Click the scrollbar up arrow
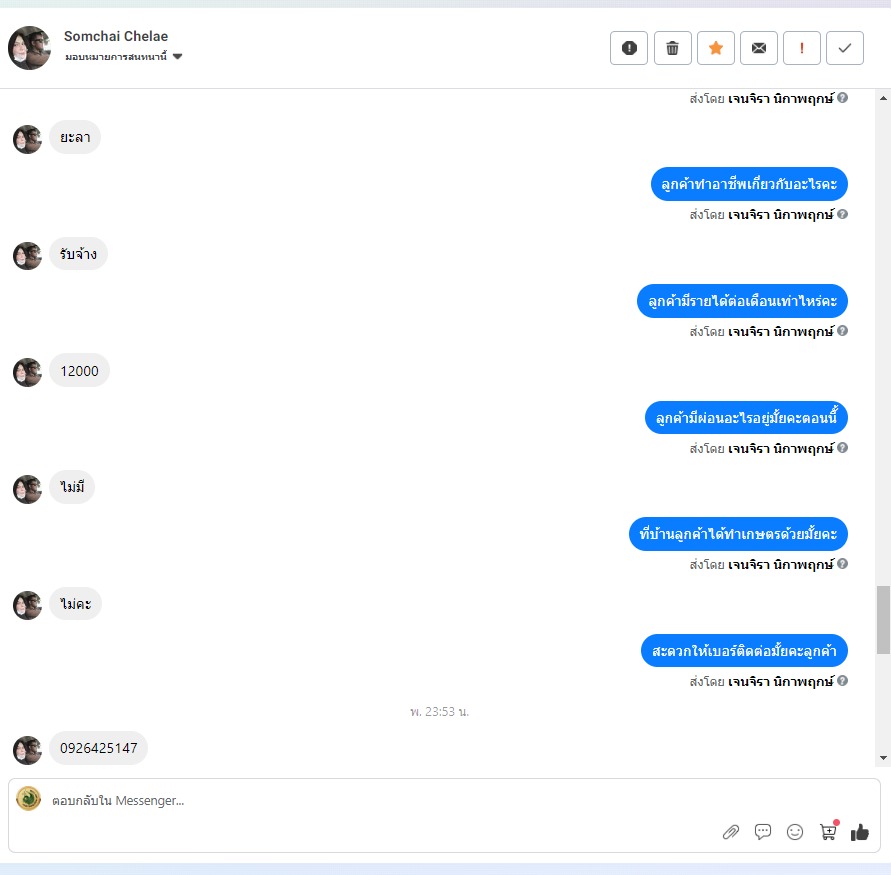The height and width of the screenshot is (875, 891). point(883,98)
